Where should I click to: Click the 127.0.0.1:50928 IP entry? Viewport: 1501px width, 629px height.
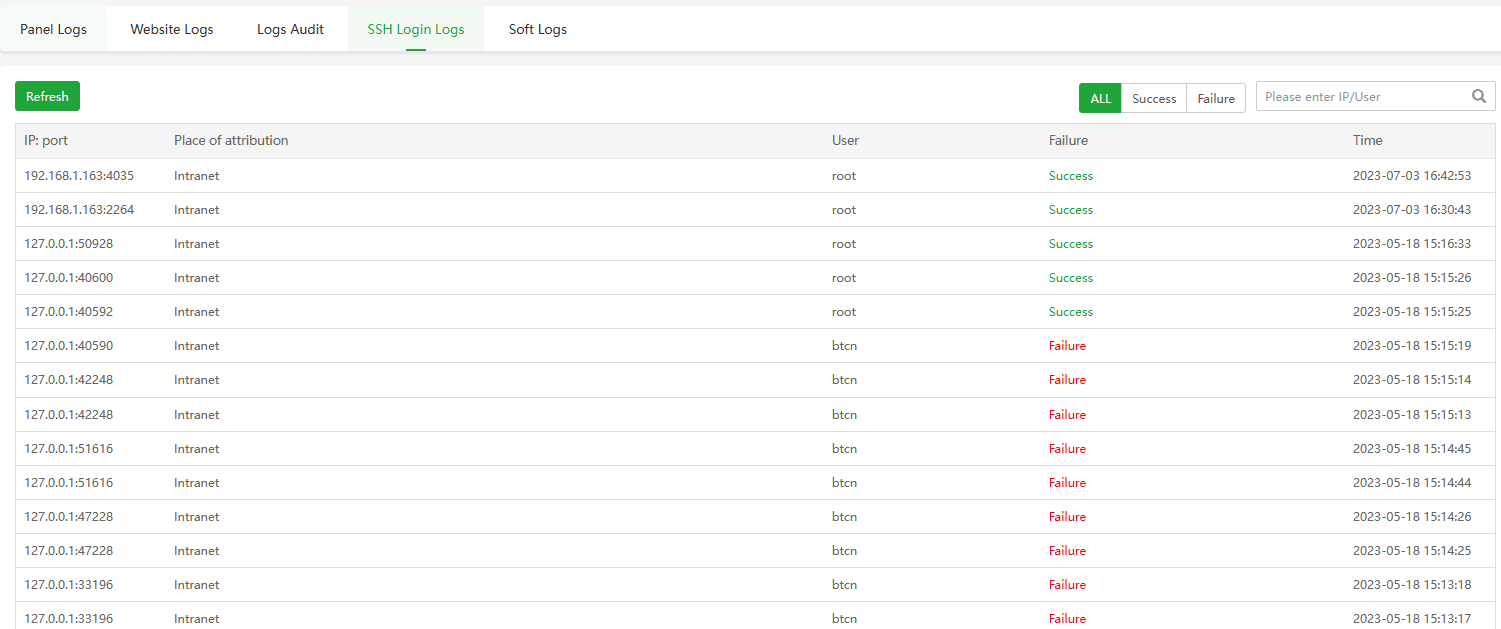pyautogui.click(x=69, y=244)
